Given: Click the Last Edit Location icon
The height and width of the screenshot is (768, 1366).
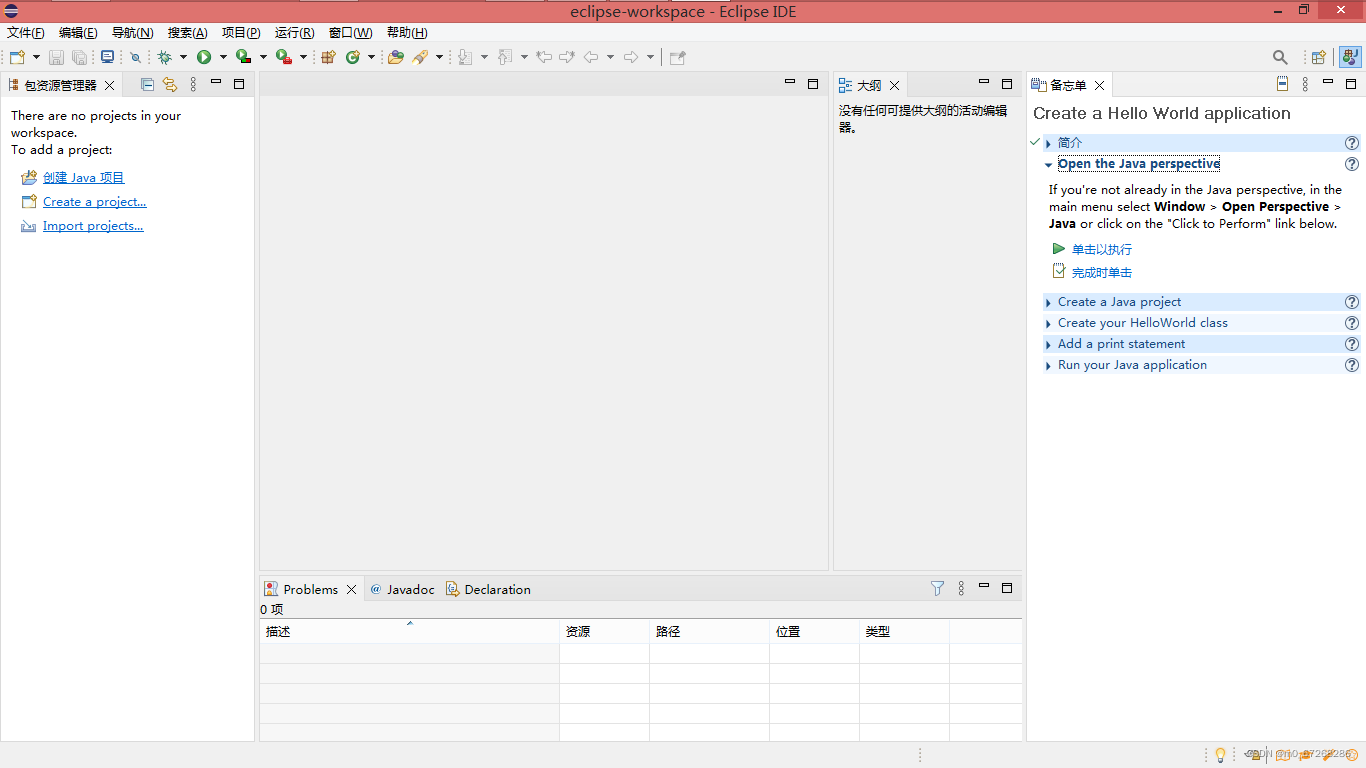Looking at the screenshot, I should pyautogui.click(x=544, y=57).
